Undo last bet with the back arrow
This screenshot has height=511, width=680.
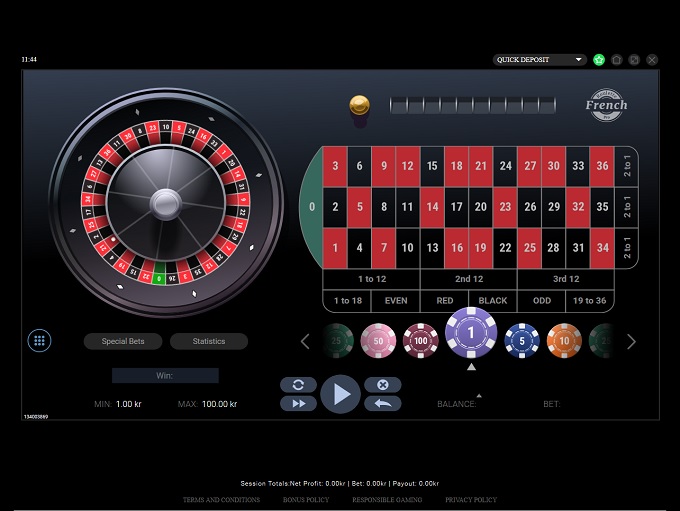[382, 404]
